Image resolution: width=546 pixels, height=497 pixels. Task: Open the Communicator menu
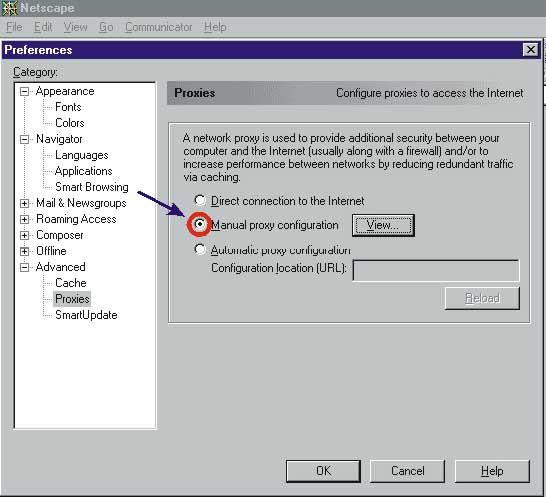(159, 27)
